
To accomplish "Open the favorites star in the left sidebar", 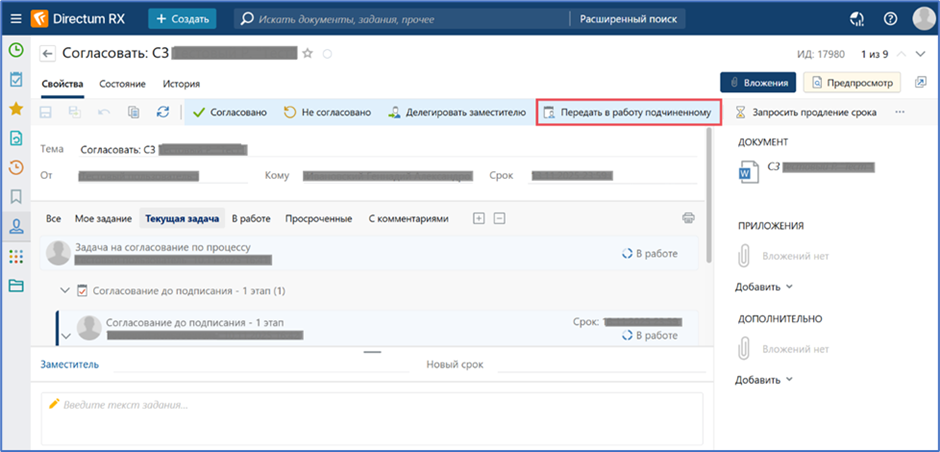I will (16, 109).
